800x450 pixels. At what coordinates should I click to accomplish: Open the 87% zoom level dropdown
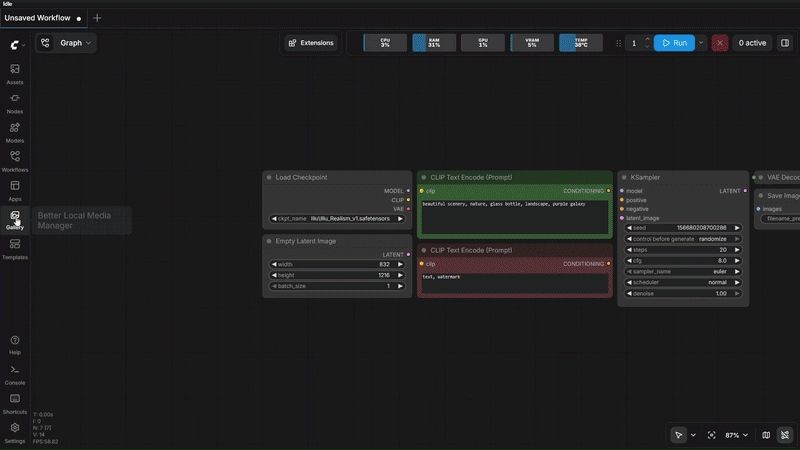[x=737, y=435]
